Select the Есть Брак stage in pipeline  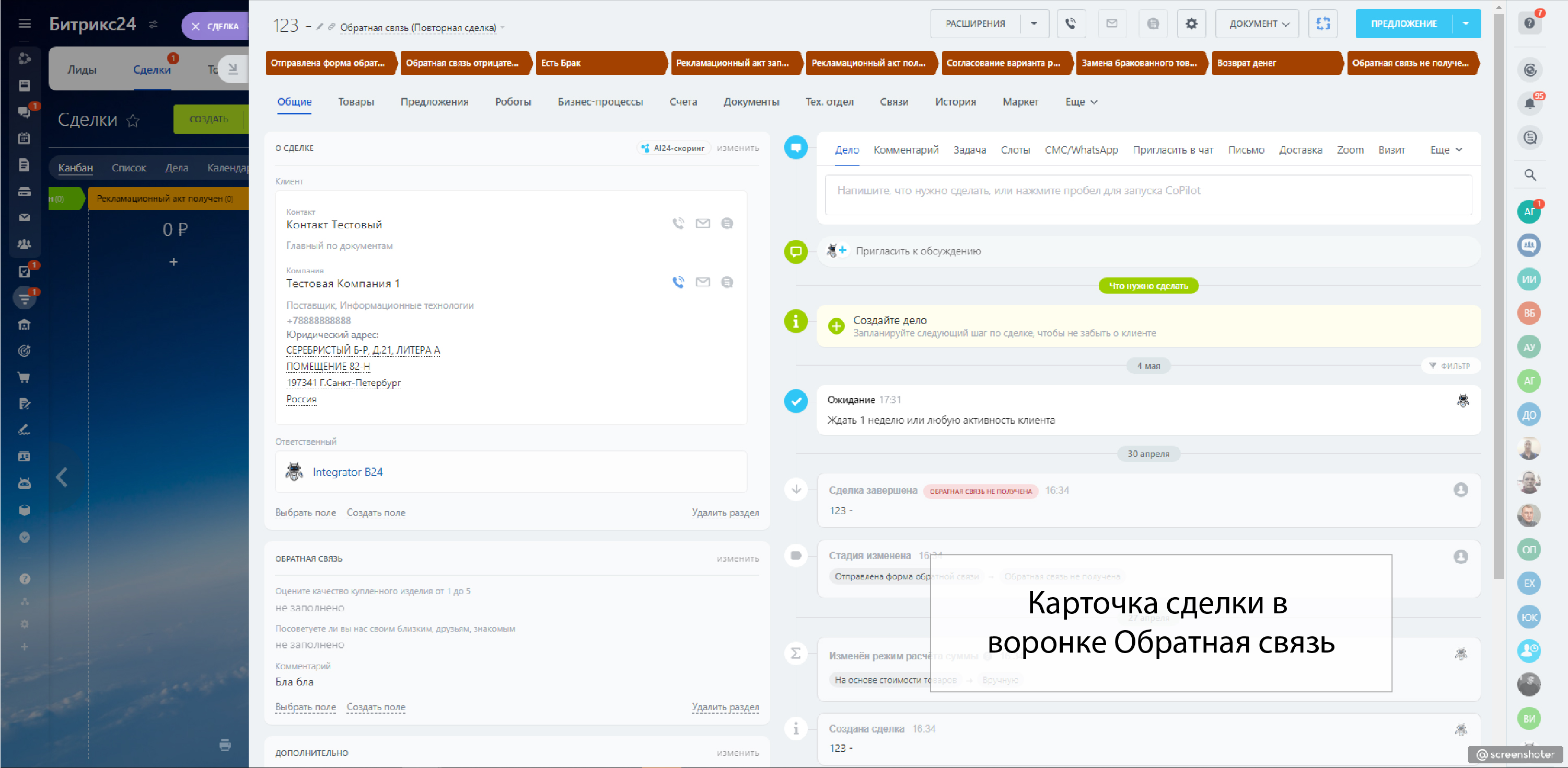(599, 63)
